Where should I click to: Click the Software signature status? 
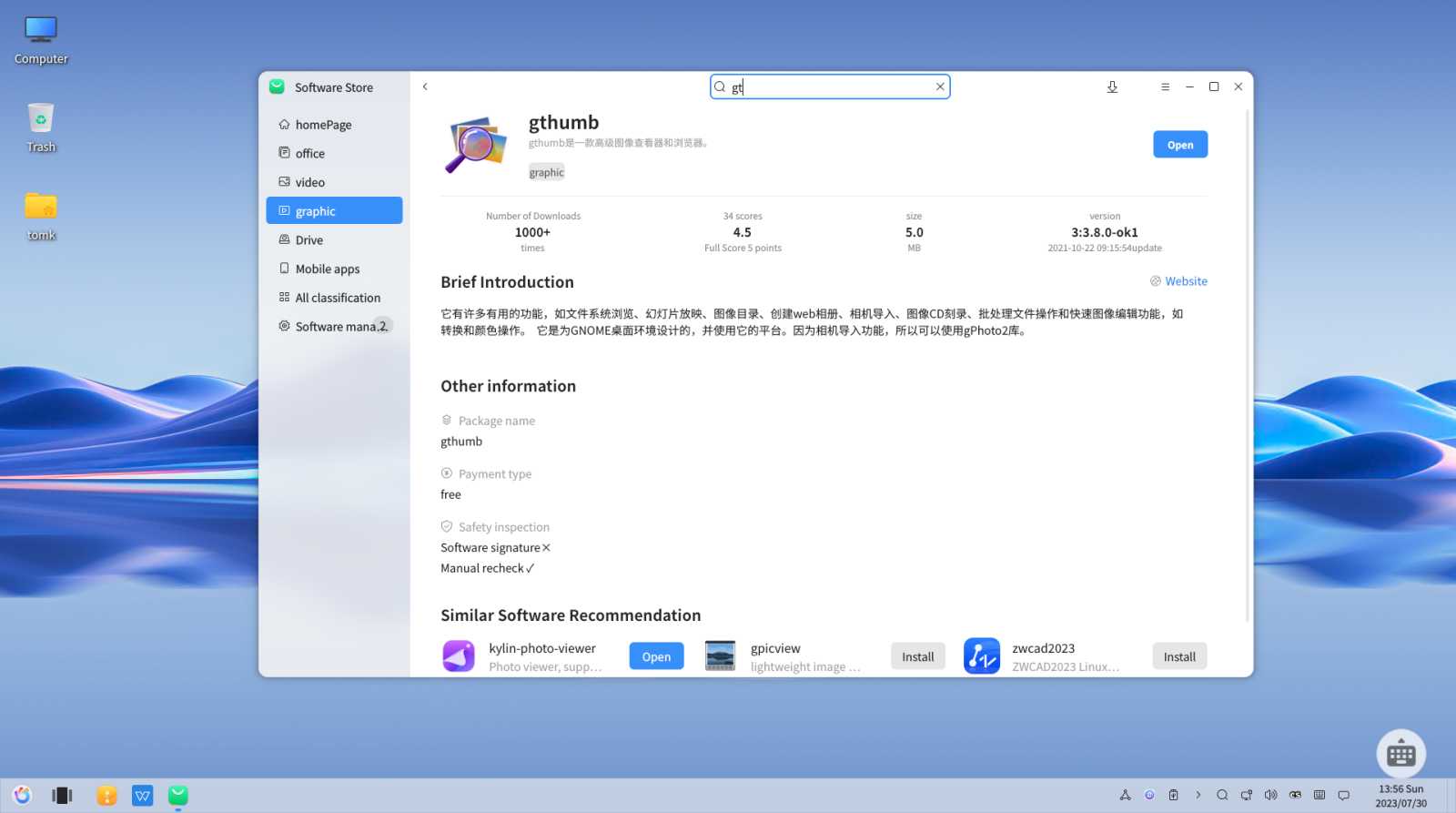(496, 548)
